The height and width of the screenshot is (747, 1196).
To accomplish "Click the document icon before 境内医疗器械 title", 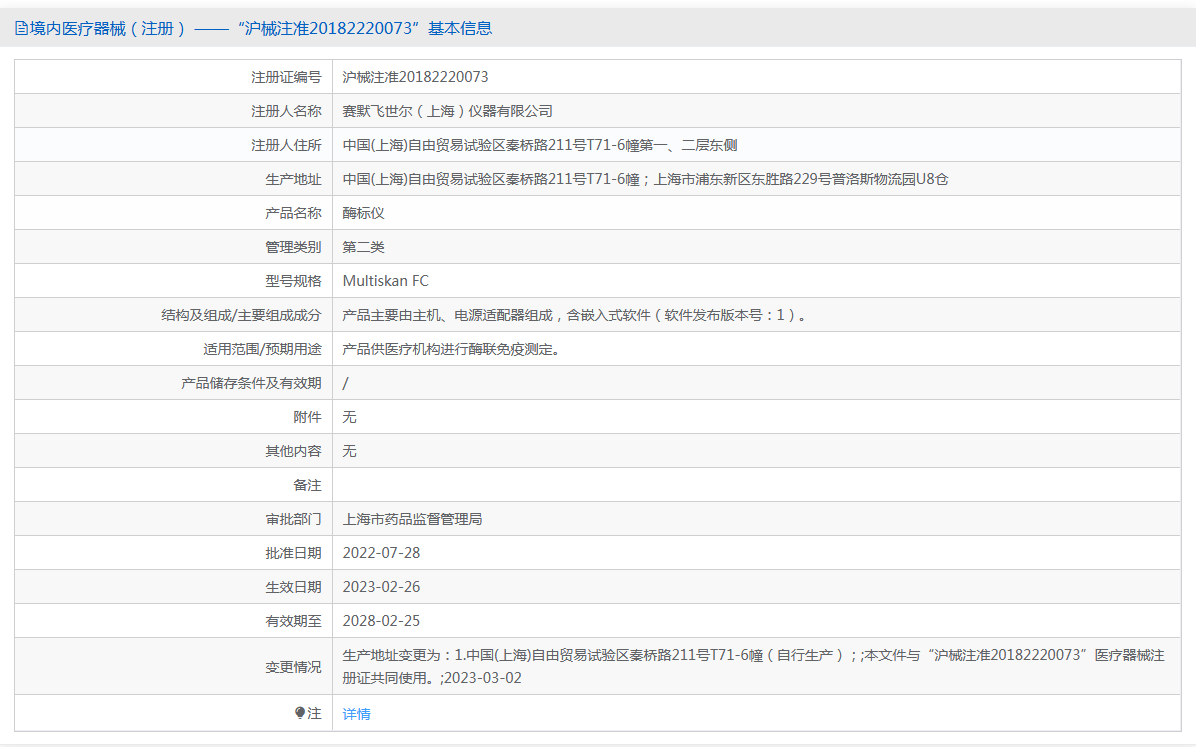I will 21,29.
